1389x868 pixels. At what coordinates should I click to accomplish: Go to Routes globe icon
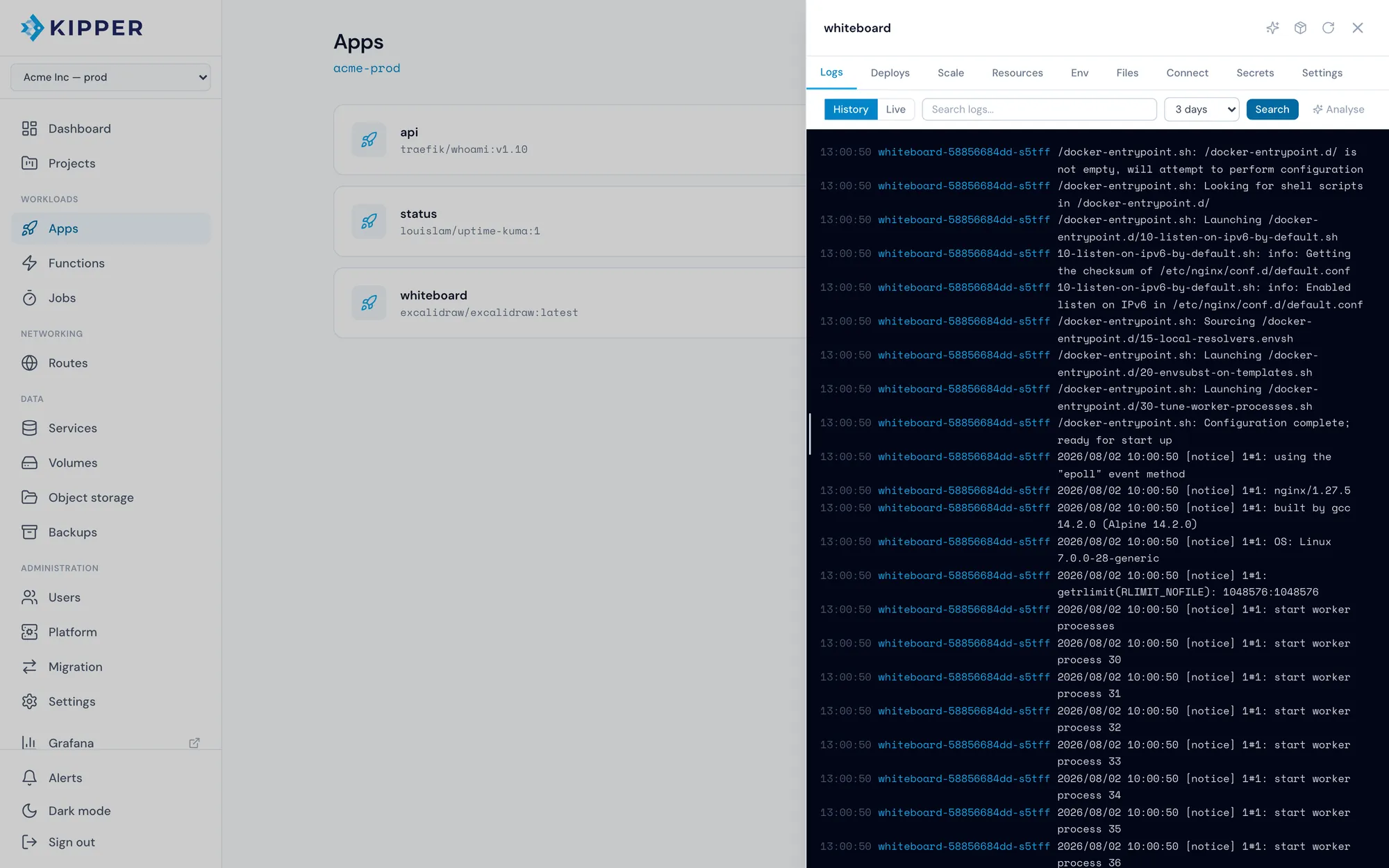pos(29,363)
